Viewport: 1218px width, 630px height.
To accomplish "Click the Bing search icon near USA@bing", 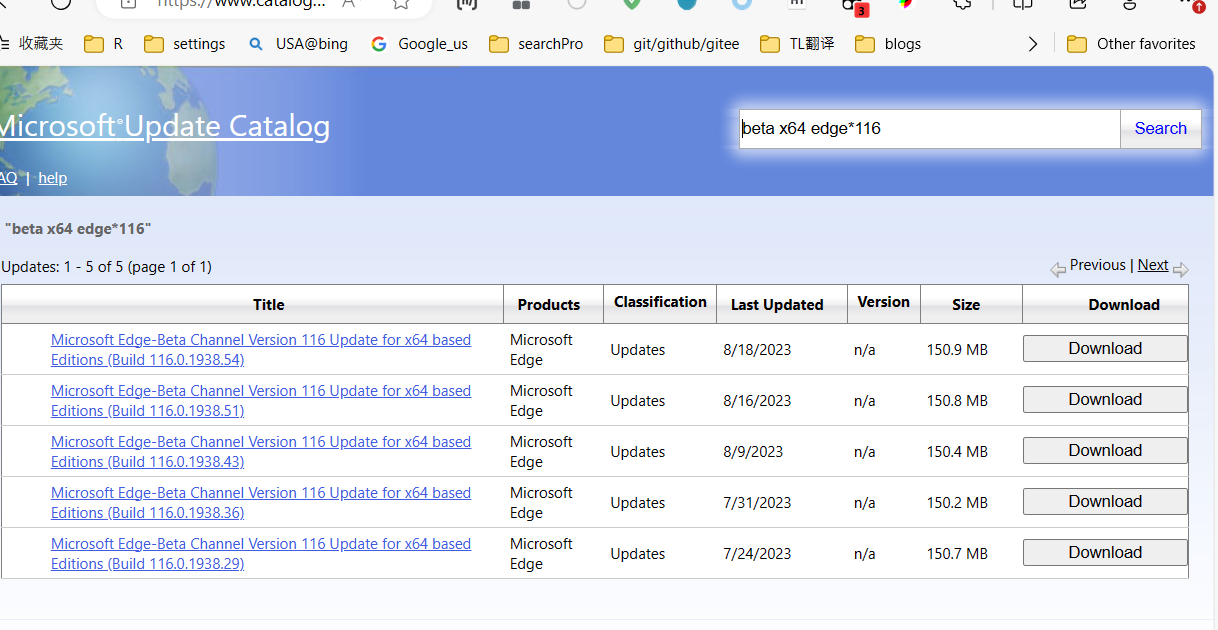I will coord(256,43).
